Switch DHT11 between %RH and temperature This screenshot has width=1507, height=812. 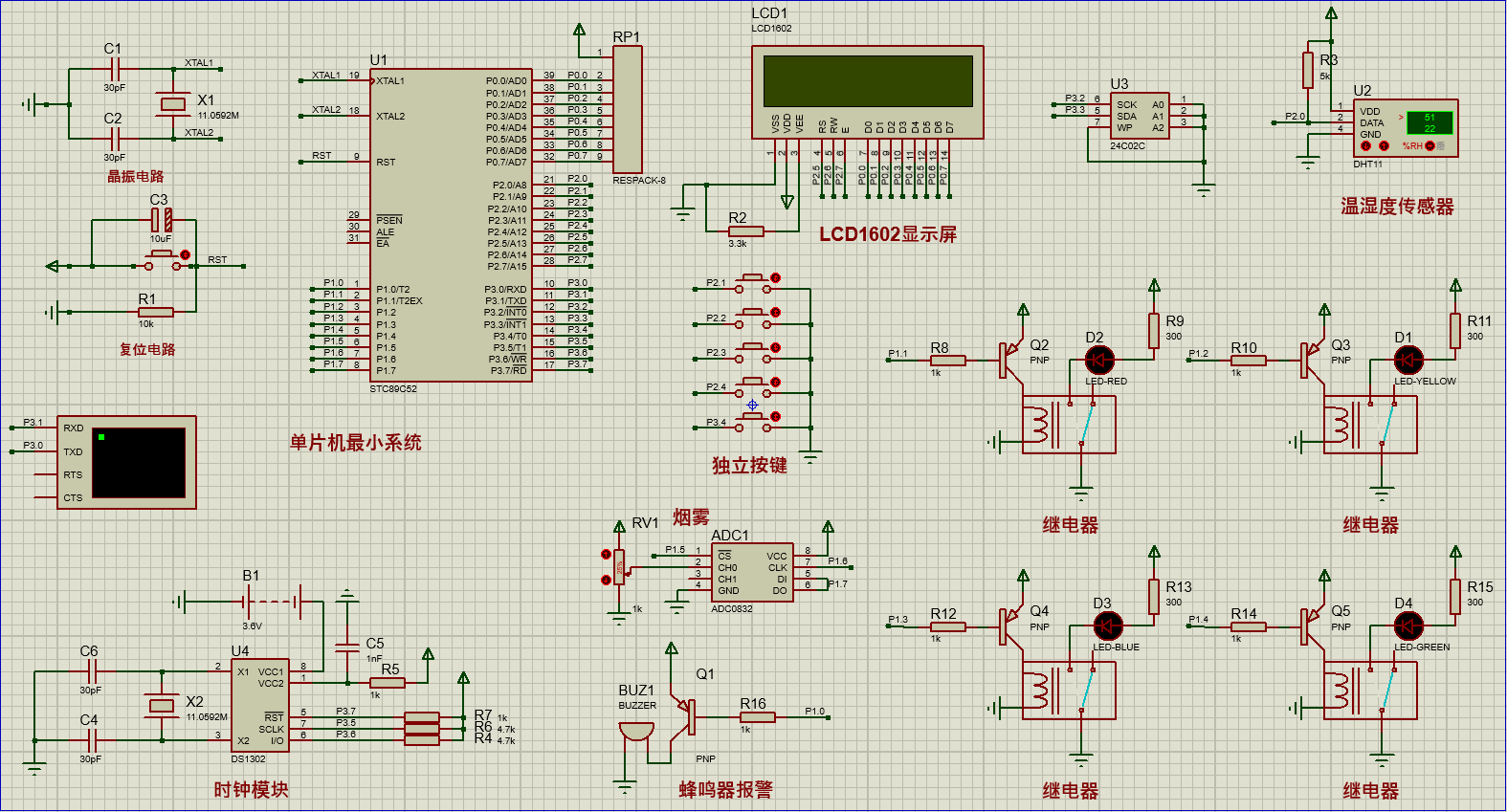tap(1430, 146)
